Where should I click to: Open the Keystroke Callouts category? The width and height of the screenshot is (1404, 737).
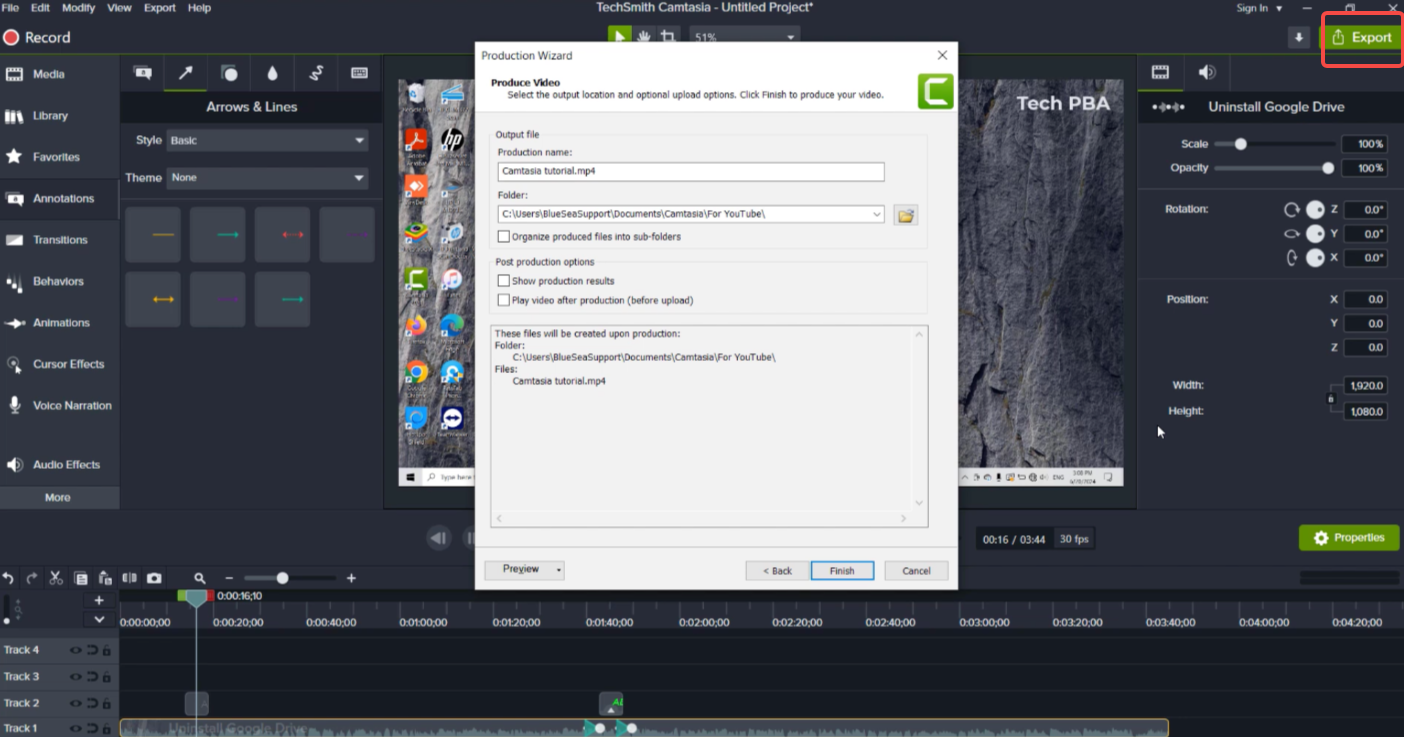(x=359, y=73)
